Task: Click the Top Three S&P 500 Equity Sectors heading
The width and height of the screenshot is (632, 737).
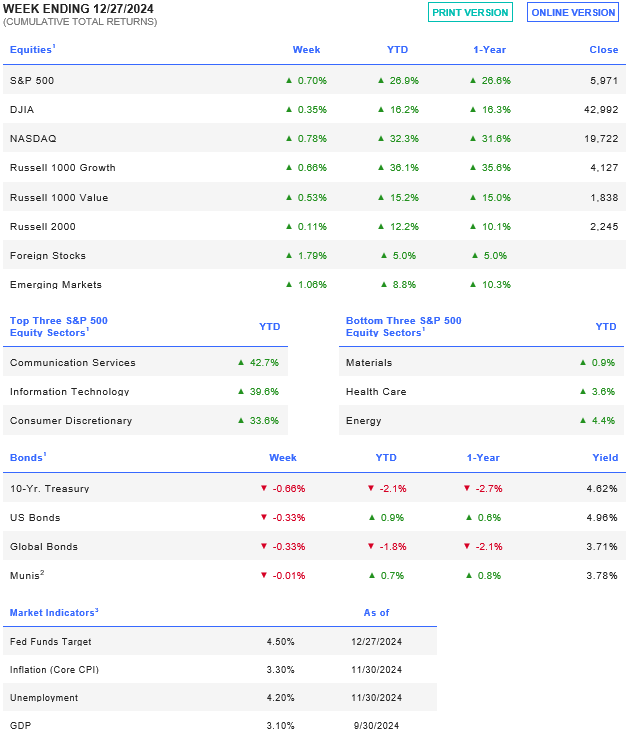Action: (59, 327)
